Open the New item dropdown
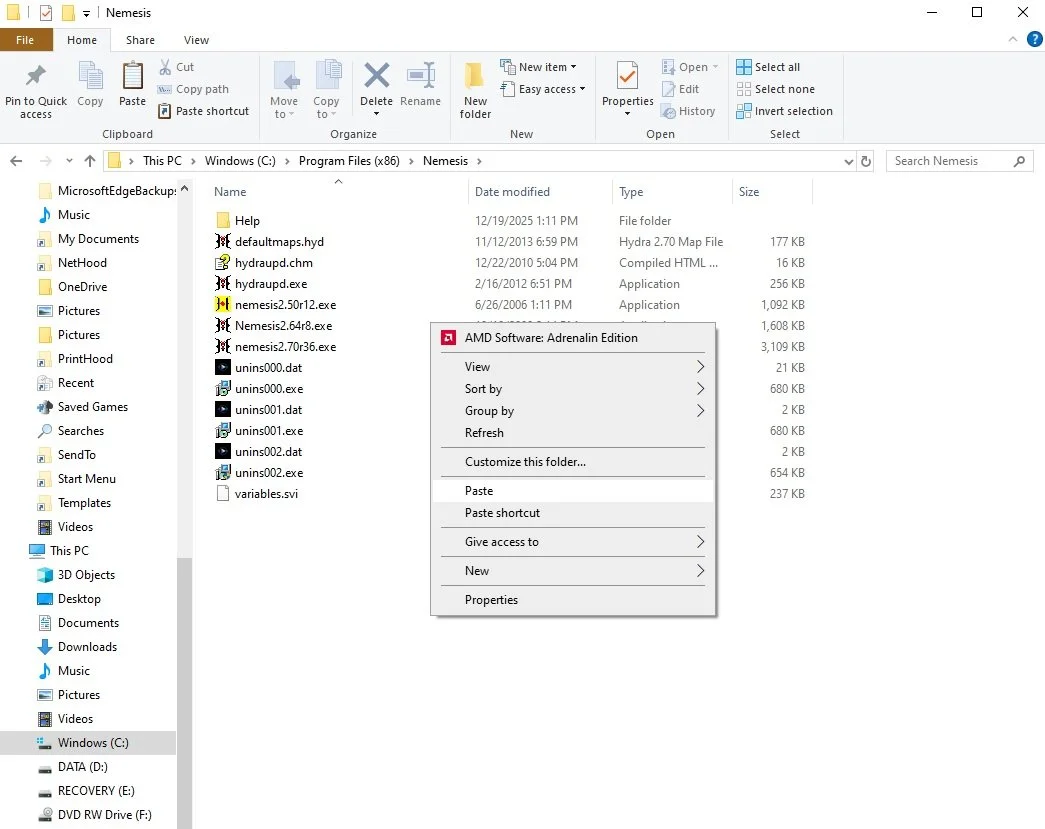This screenshot has height=829, width=1045. pos(540,66)
